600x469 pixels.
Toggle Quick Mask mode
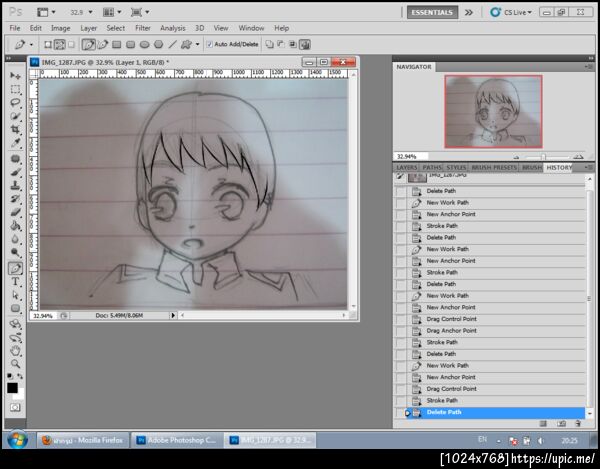[15, 407]
